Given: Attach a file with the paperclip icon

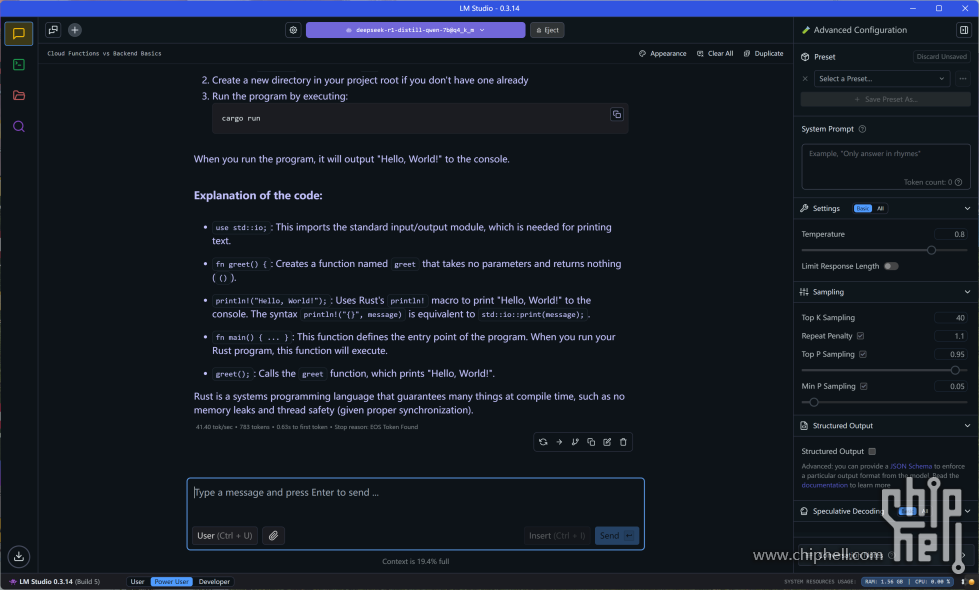Looking at the screenshot, I should point(273,535).
